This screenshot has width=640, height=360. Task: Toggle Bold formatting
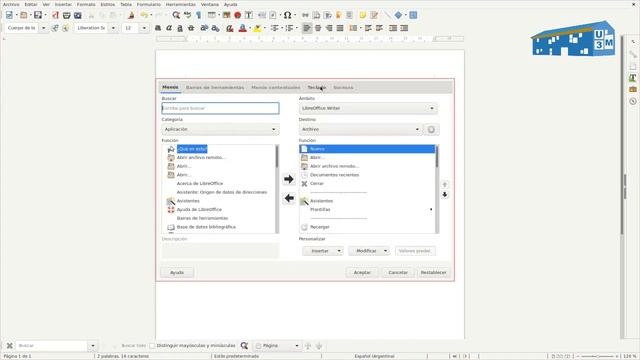tap(158, 28)
